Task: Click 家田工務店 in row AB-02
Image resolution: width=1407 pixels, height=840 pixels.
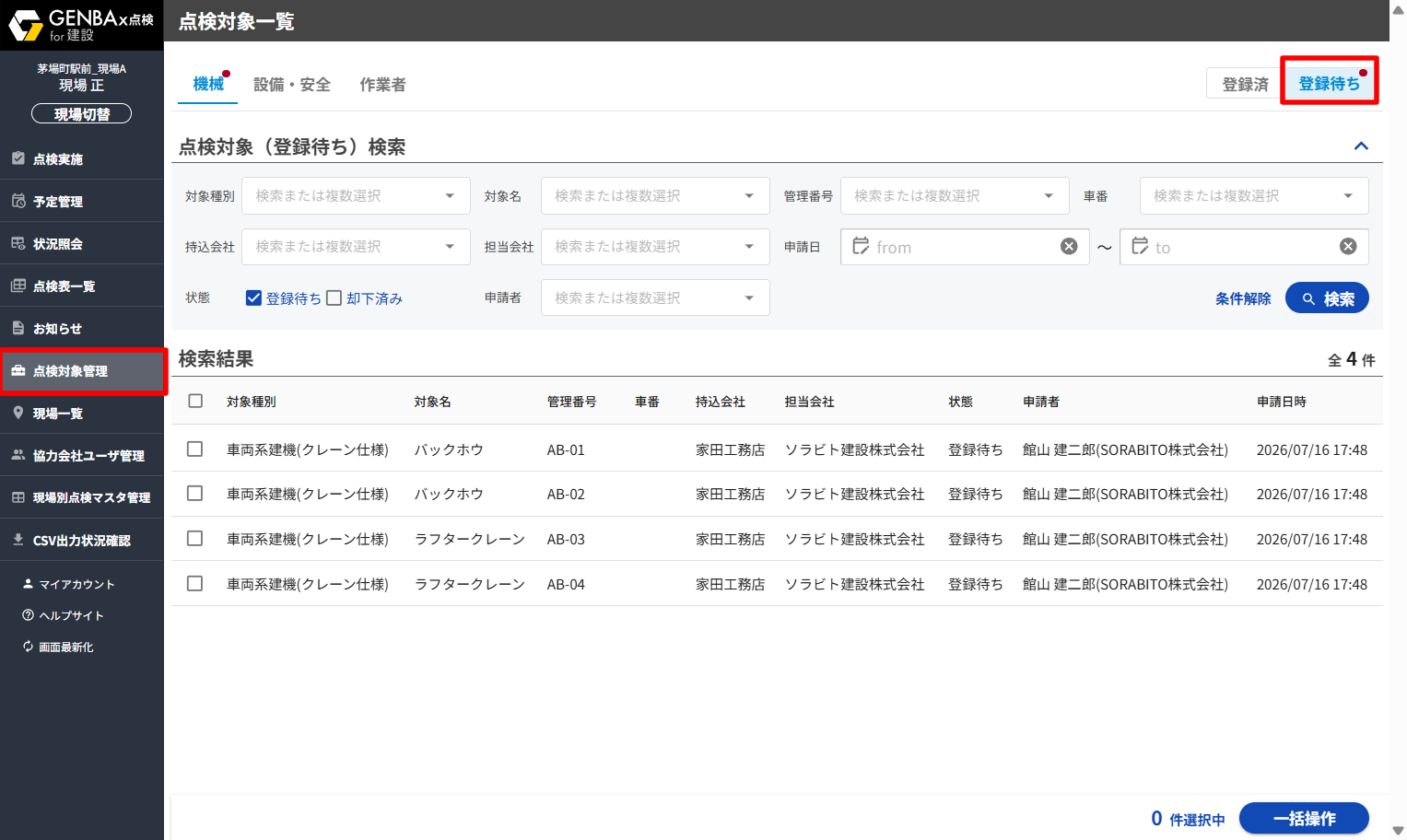Action: 730,494
